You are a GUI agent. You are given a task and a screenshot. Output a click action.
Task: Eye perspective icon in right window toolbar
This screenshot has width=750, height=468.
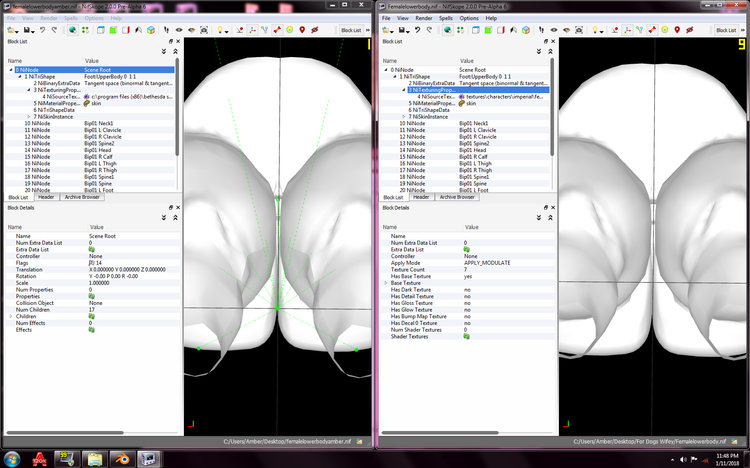pos(554,30)
